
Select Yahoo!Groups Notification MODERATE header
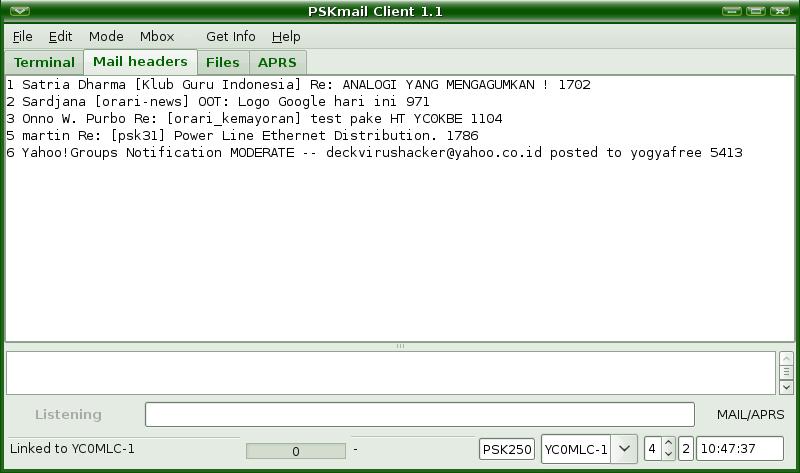click(x=374, y=152)
